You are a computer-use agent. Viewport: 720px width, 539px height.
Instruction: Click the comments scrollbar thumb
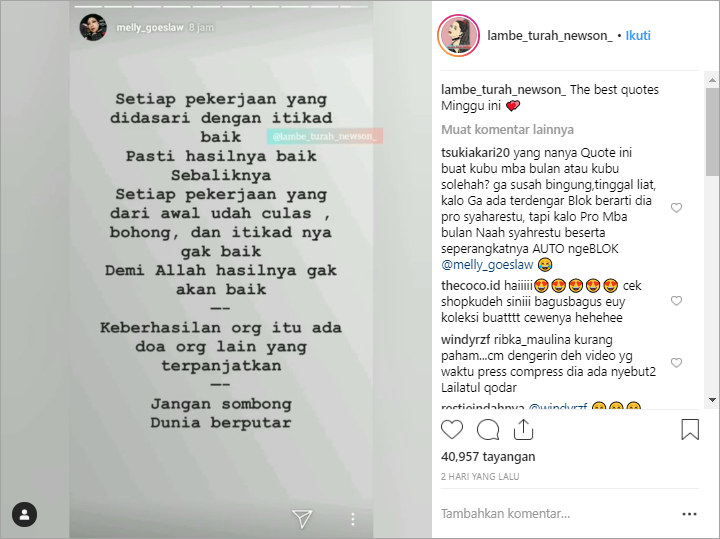point(712,131)
